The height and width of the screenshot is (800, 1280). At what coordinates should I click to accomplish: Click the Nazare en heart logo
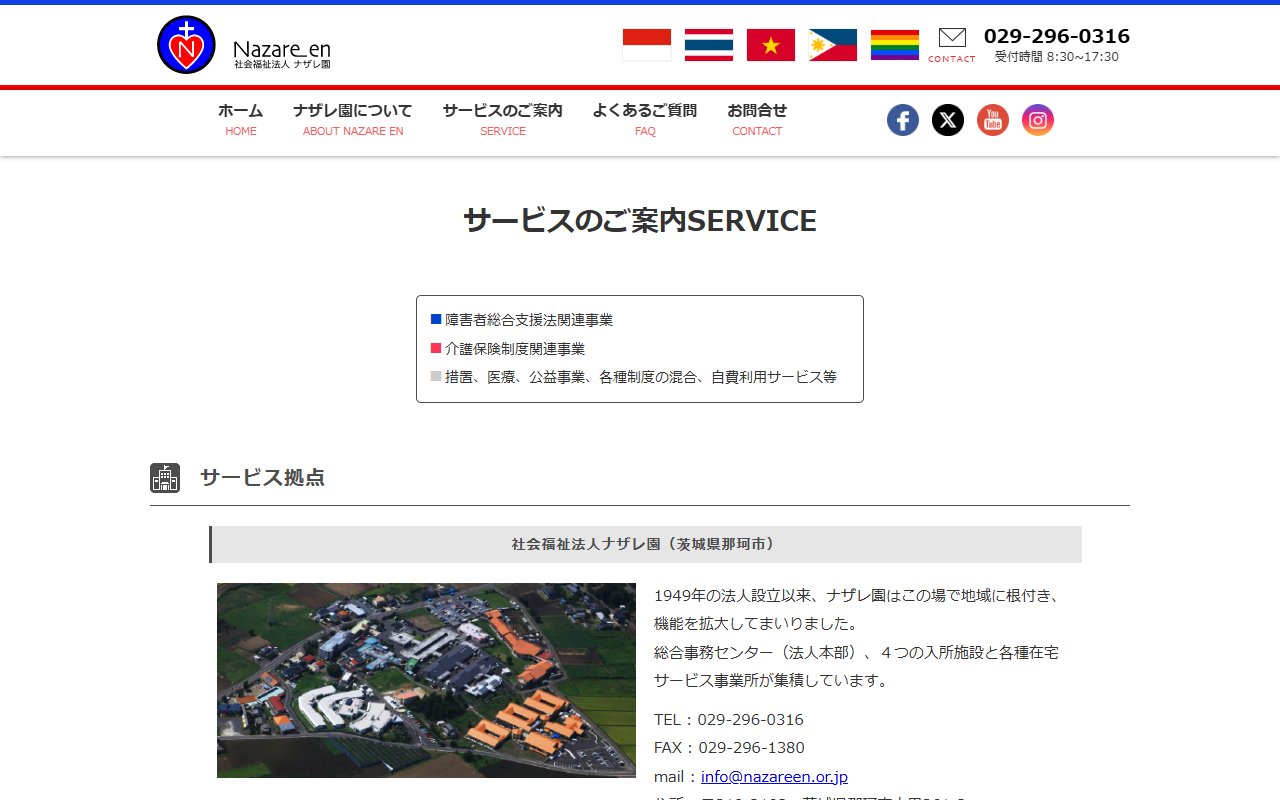(x=186, y=45)
